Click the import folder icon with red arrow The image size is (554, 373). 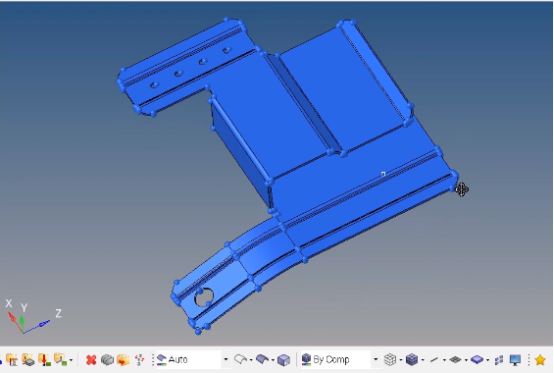(44, 360)
